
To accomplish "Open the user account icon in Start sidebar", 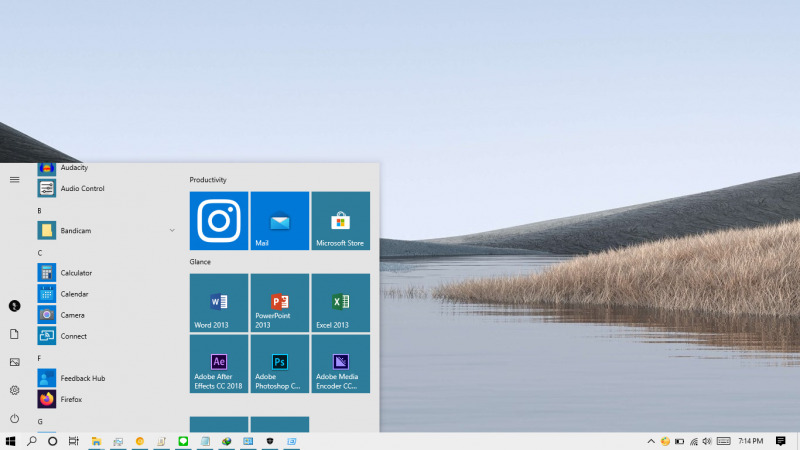I will click(14, 306).
